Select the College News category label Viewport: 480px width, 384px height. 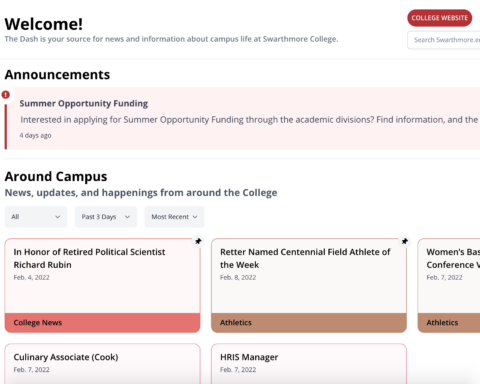point(38,323)
